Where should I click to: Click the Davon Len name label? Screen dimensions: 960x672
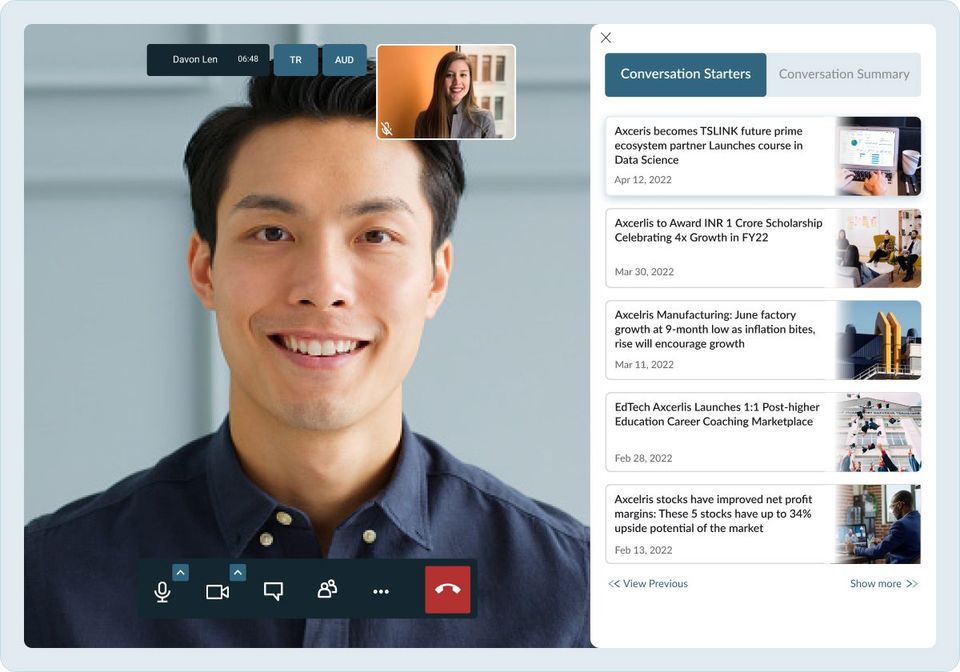[195, 59]
